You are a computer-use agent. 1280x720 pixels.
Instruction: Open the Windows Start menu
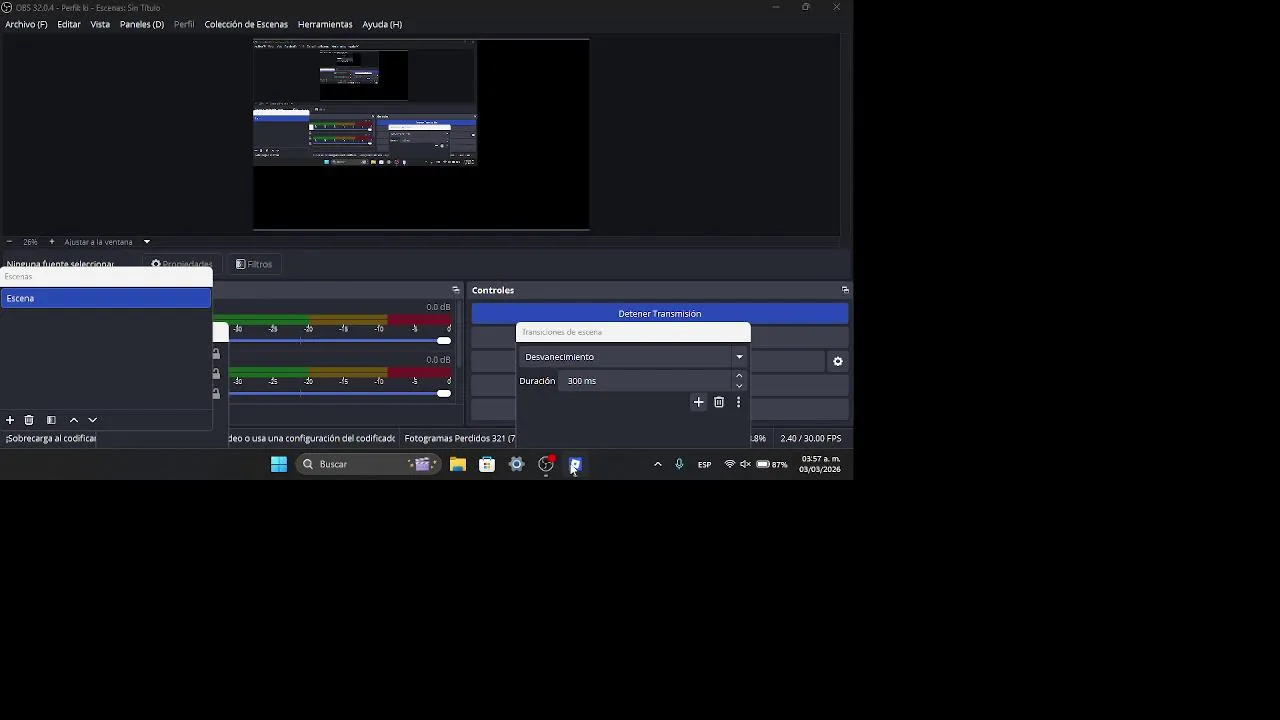click(279, 464)
